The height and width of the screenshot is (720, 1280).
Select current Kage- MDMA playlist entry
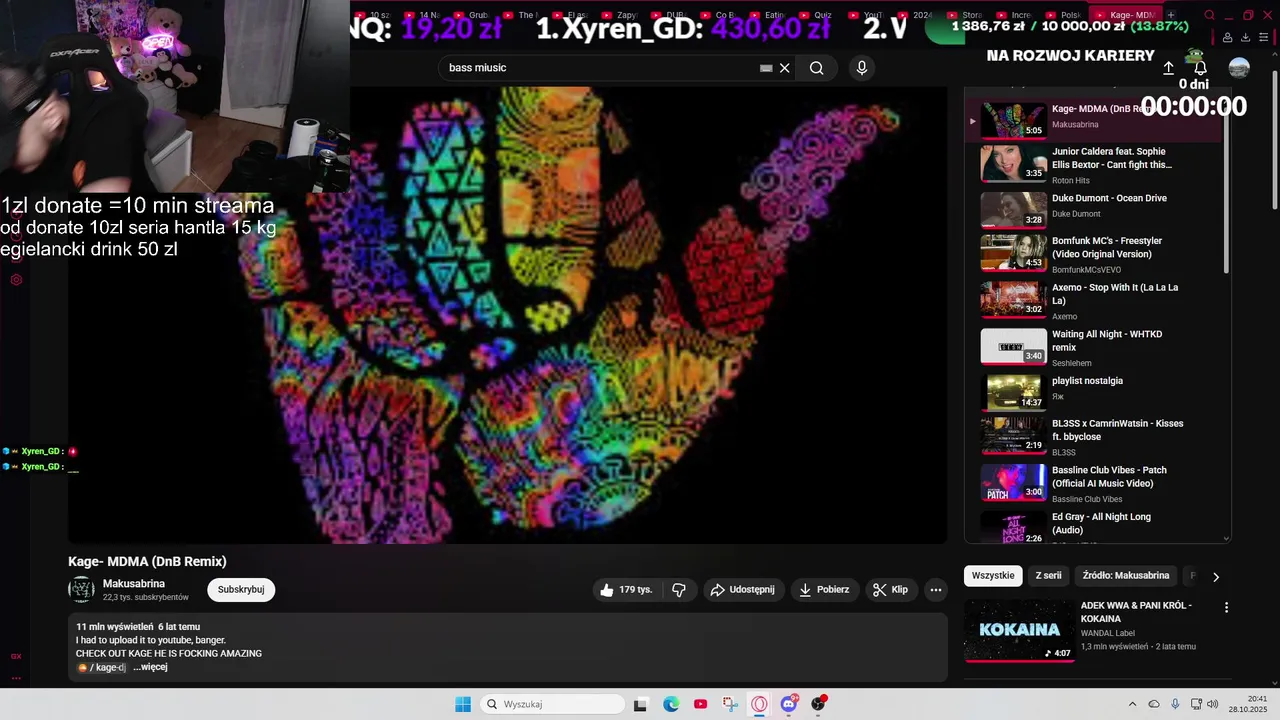[1094, 120]
